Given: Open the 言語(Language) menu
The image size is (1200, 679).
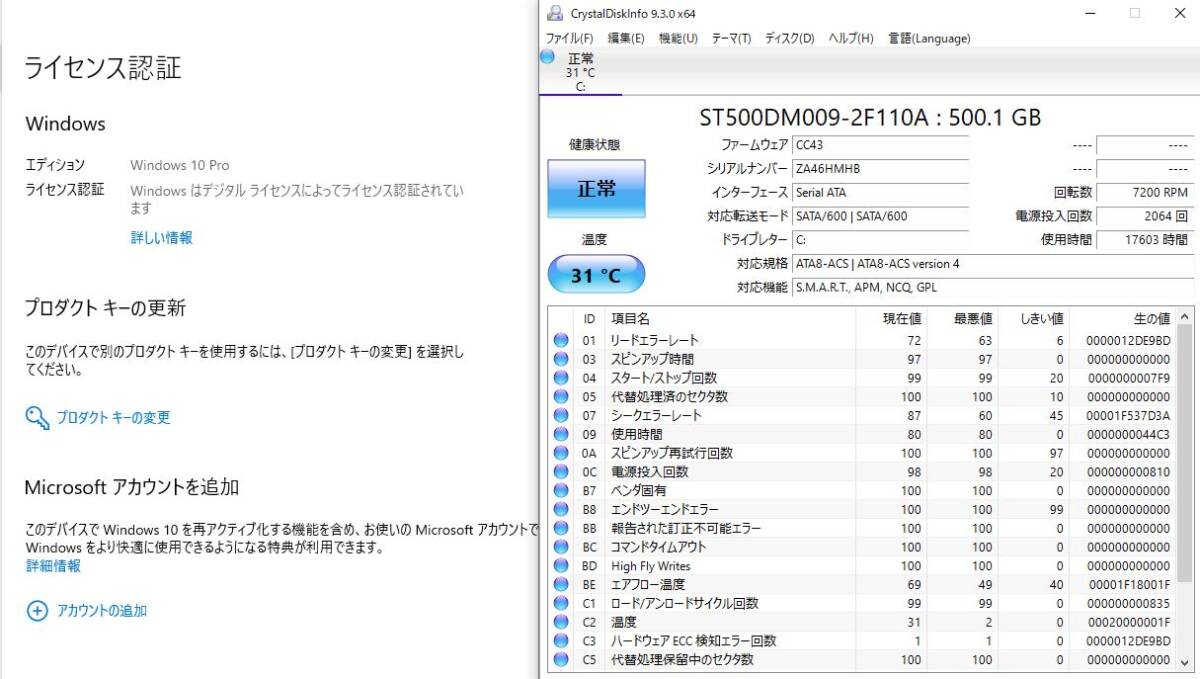Looking at the screenshot, I should pos(929,38).
